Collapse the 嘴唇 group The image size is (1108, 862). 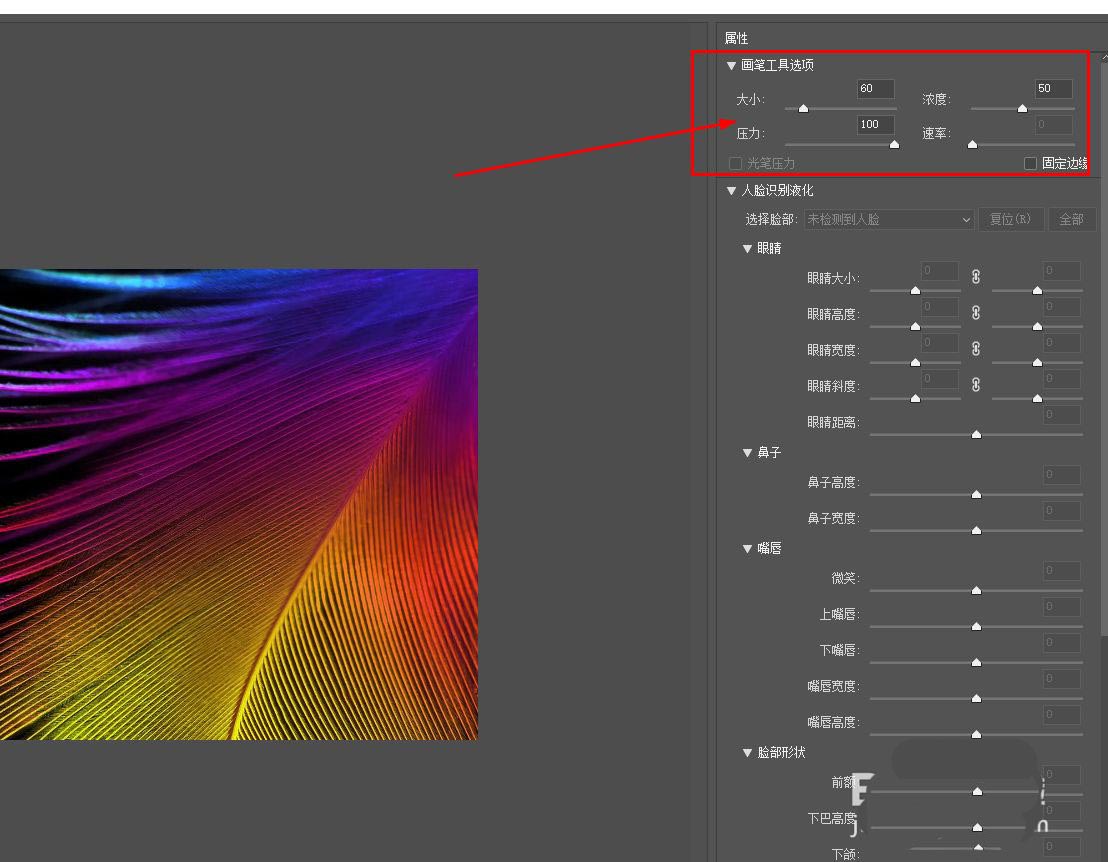pyautogui.click(x=747, y=549)
